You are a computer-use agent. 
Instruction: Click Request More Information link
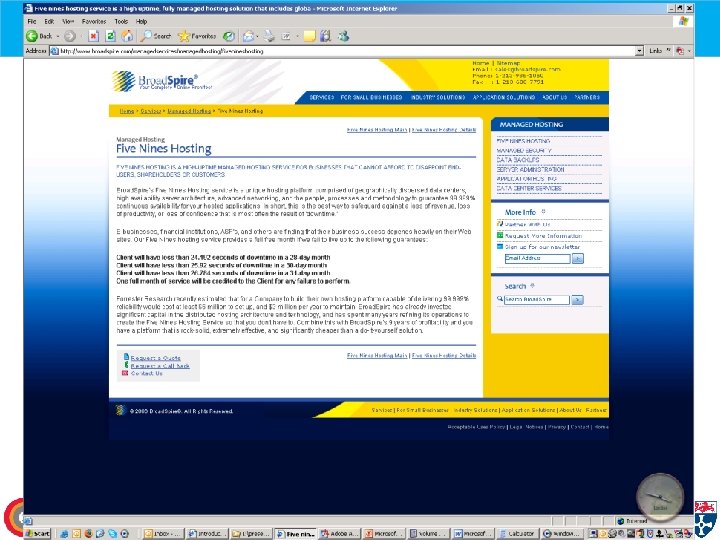(543, 236)
